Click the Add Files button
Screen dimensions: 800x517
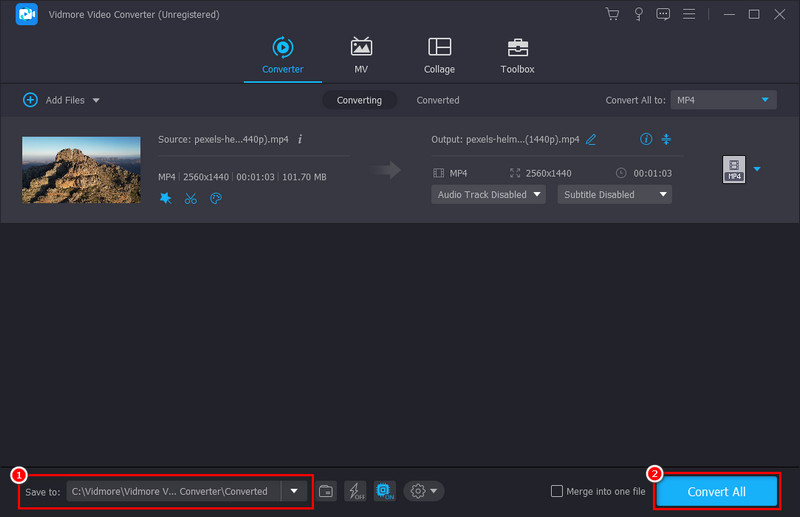coord(60,100)
